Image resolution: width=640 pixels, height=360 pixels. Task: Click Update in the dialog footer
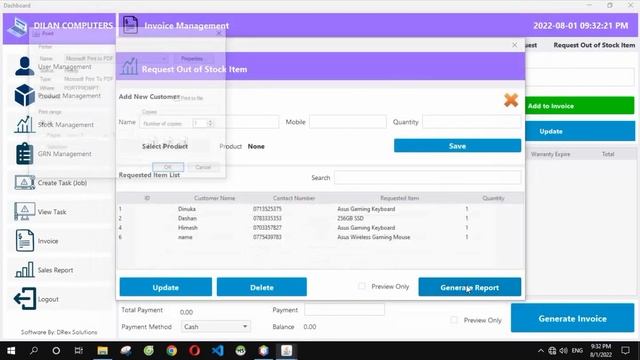click(x=166, y=287)
